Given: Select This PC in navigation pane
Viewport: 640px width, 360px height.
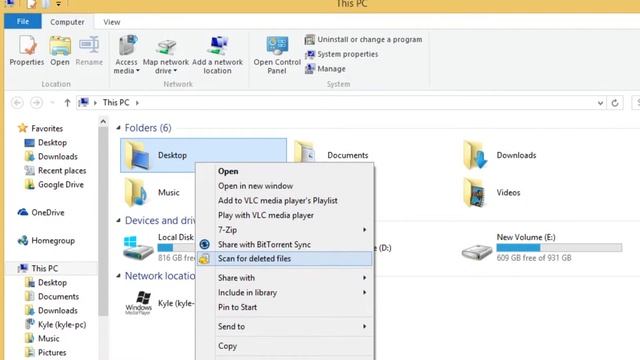Looking at the screenshot, I should pos(38,268).
